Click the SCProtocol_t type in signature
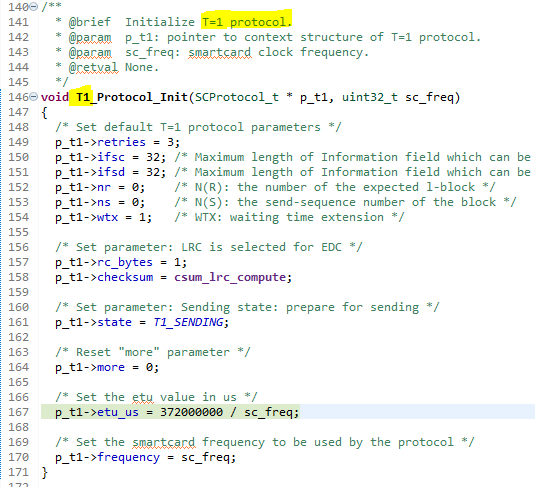 [236, 97]
